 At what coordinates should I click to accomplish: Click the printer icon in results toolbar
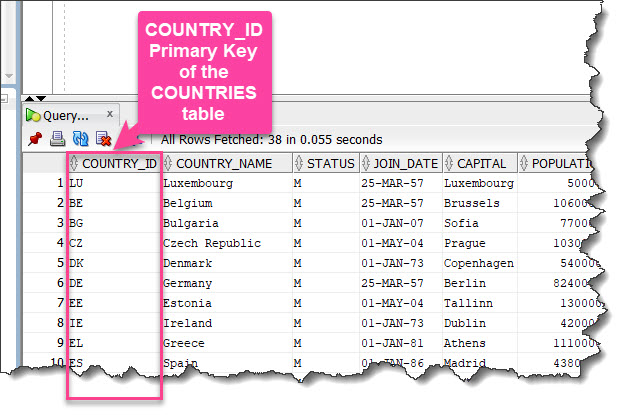pos(58,139)
